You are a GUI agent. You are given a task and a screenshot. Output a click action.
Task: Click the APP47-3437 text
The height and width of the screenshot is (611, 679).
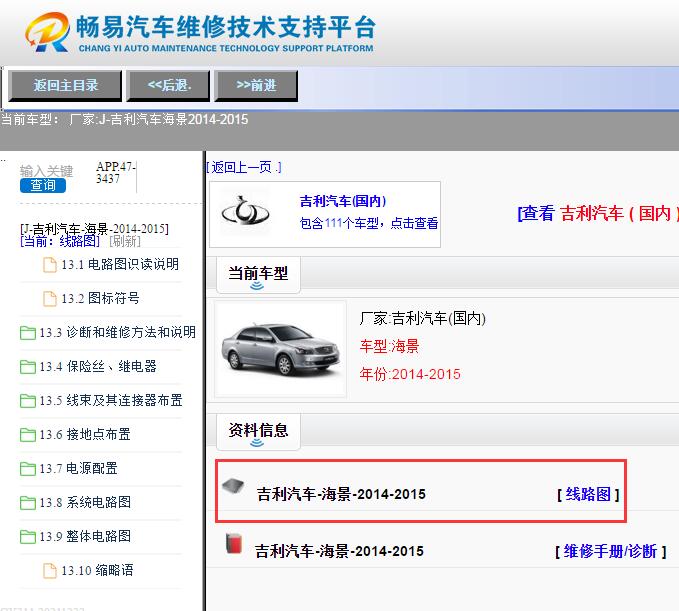click(x=116, y=173)
